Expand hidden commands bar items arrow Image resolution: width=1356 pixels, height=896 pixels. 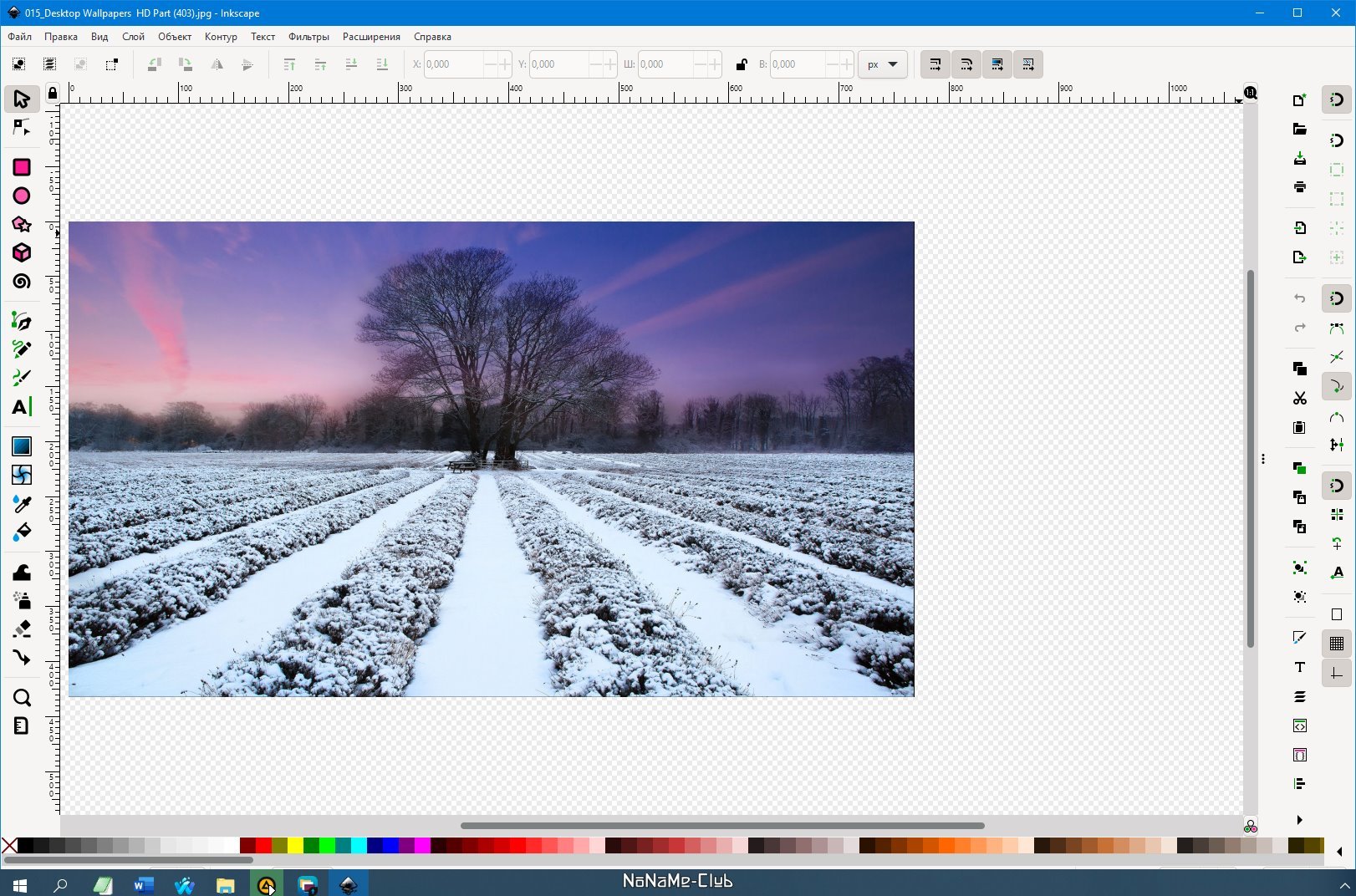[x=1299, y=820]
